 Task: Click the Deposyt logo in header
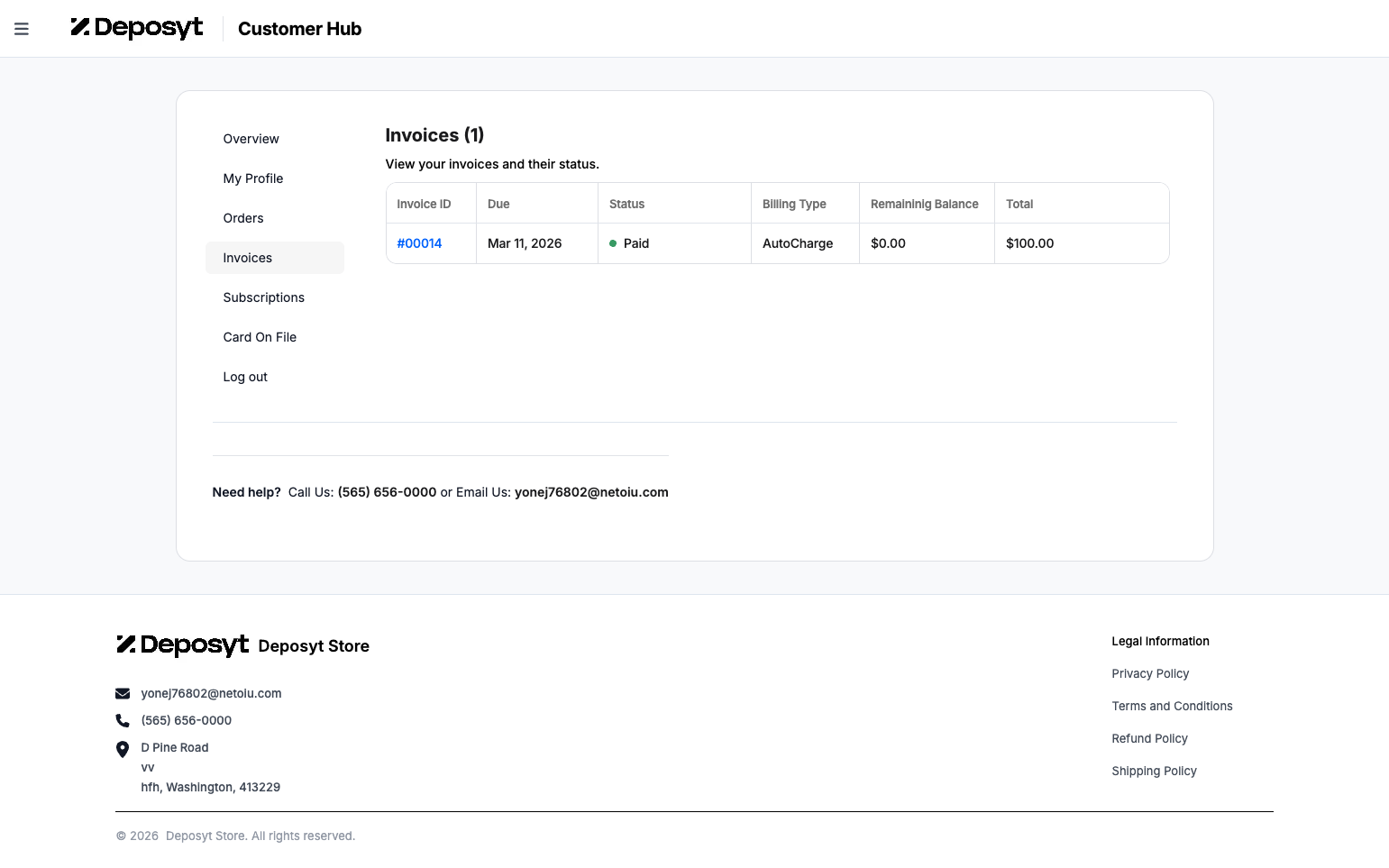[x=137, y=28]
